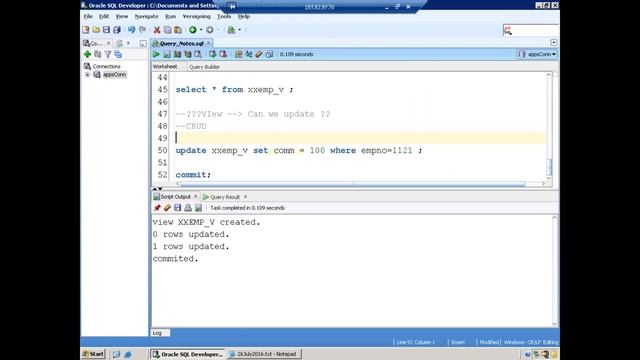Run Script from worksheet toolbar
Screen dimensions: 640x360
click(167, 54)
